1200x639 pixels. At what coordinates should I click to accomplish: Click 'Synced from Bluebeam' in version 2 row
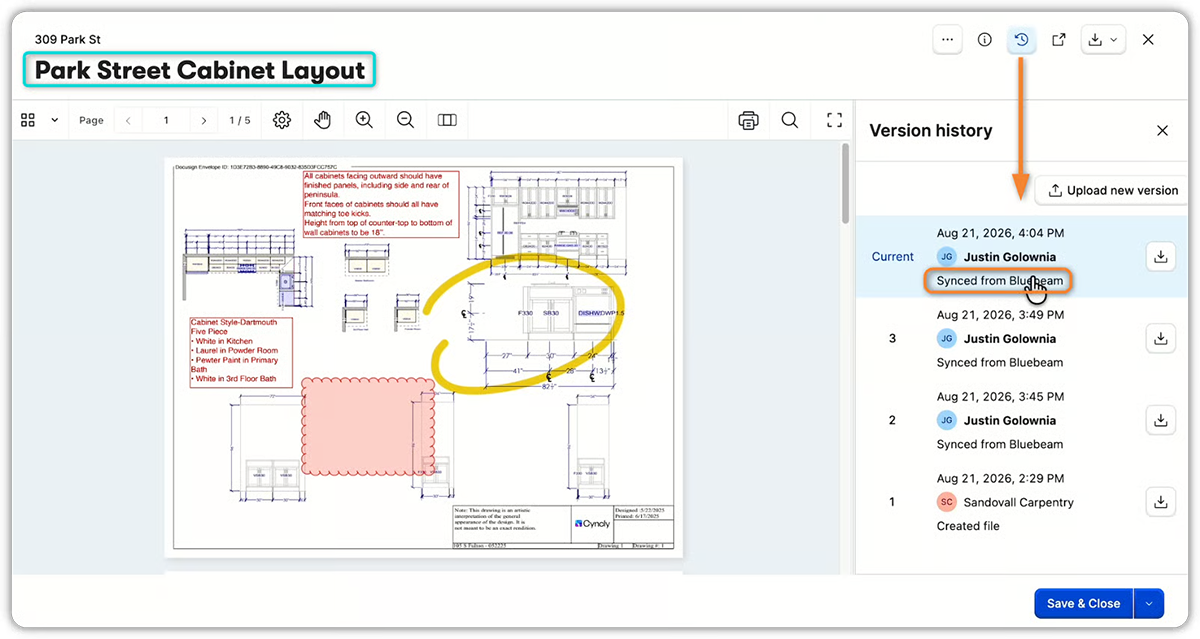[x=1000, y=445]
